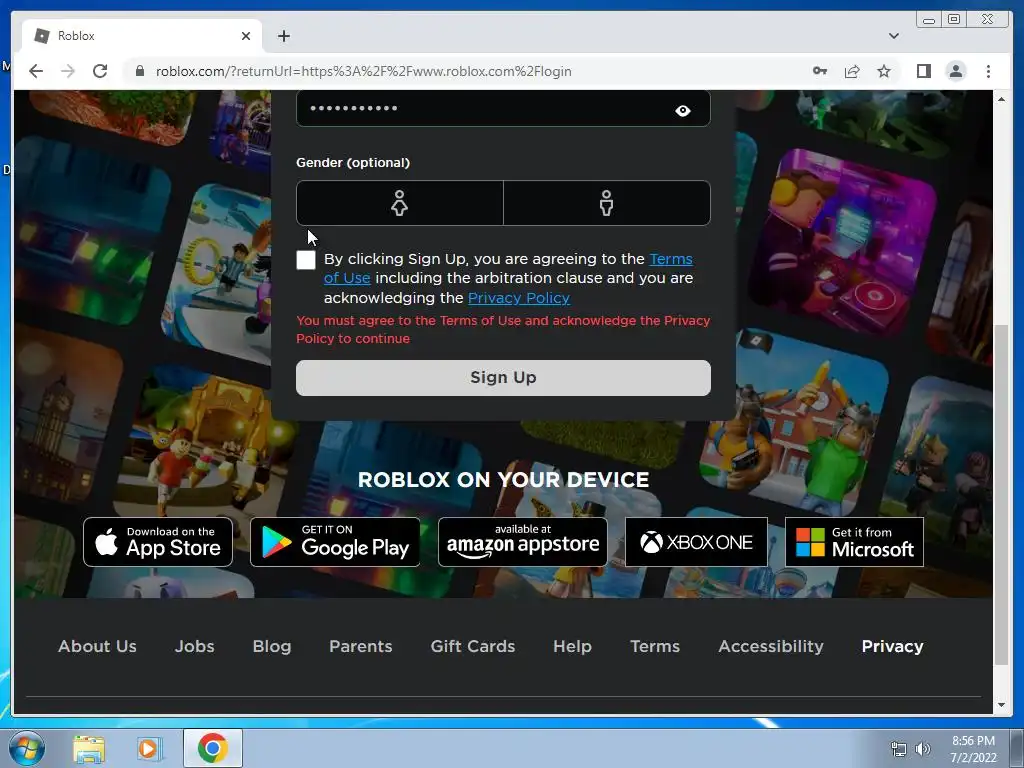Open a new browser tab
The image size is (1024, 768).
tap(283, 36)
